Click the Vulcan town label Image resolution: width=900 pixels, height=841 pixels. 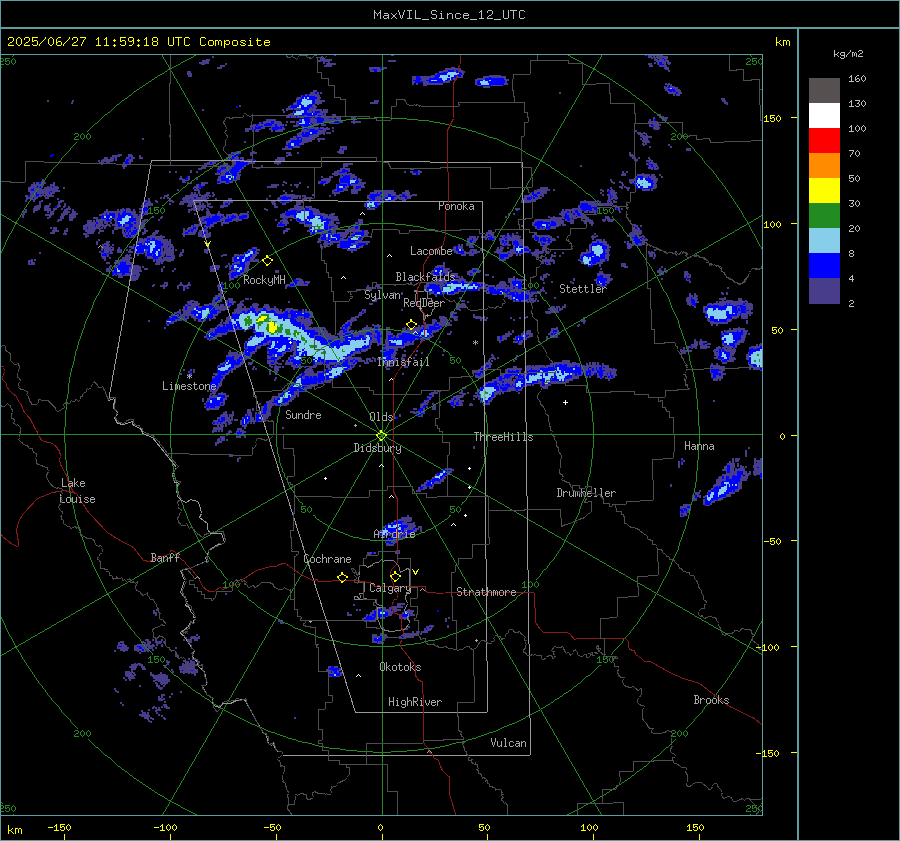(x=509, y=743)
